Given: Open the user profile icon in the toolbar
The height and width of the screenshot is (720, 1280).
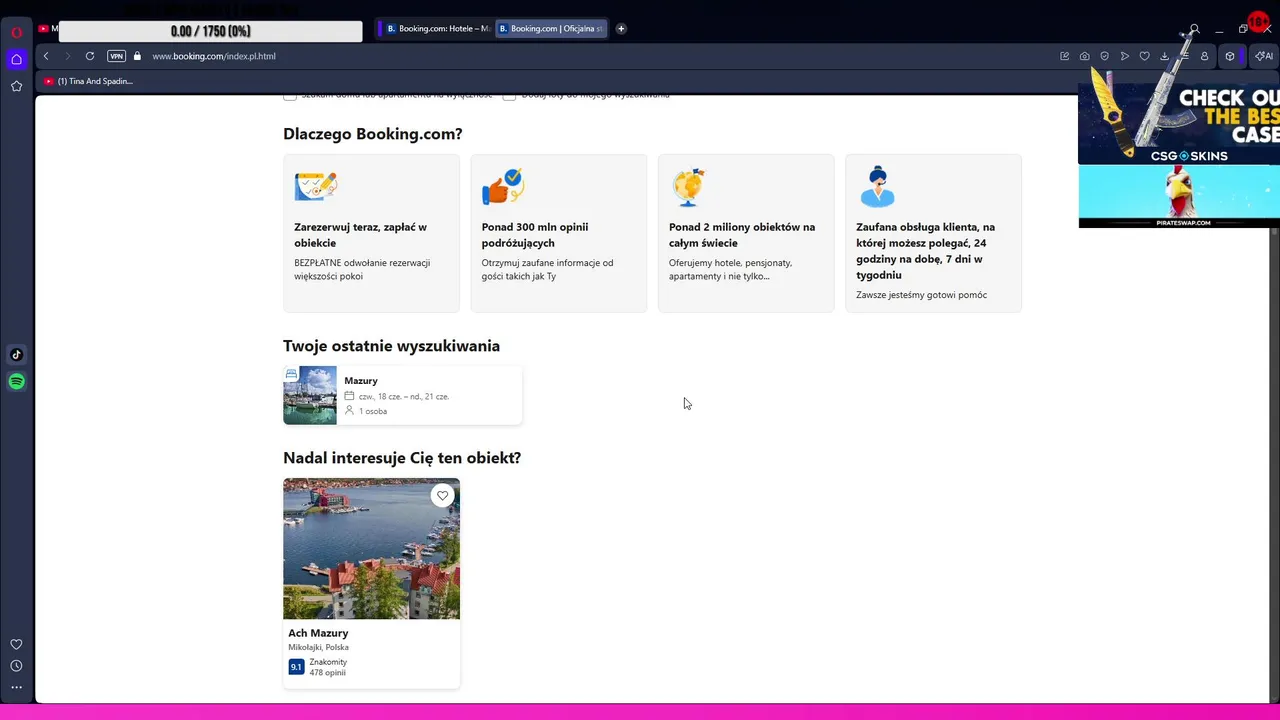Looking at the screenshot, I should click(x=1204, y=56).
